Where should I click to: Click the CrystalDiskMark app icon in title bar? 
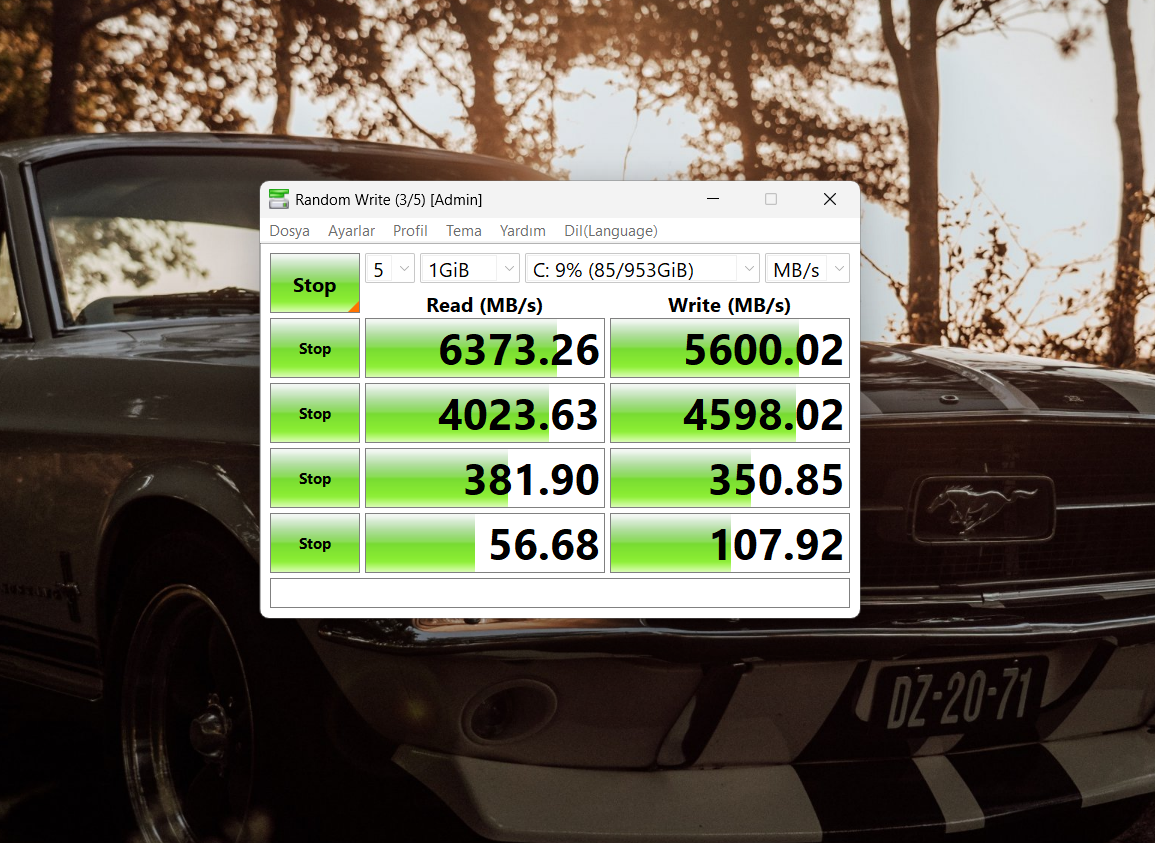point(278,199)
